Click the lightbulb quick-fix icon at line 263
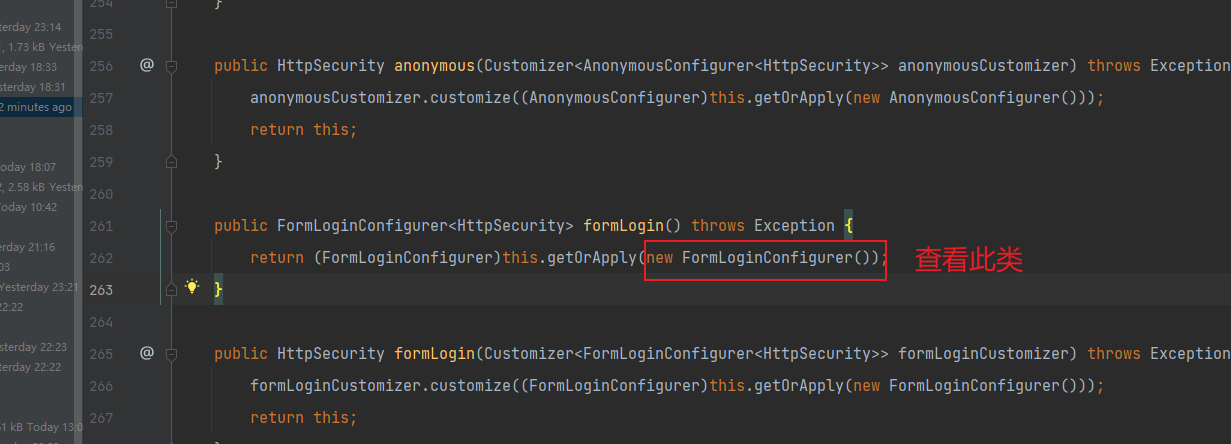 click(x=192, y=288)
